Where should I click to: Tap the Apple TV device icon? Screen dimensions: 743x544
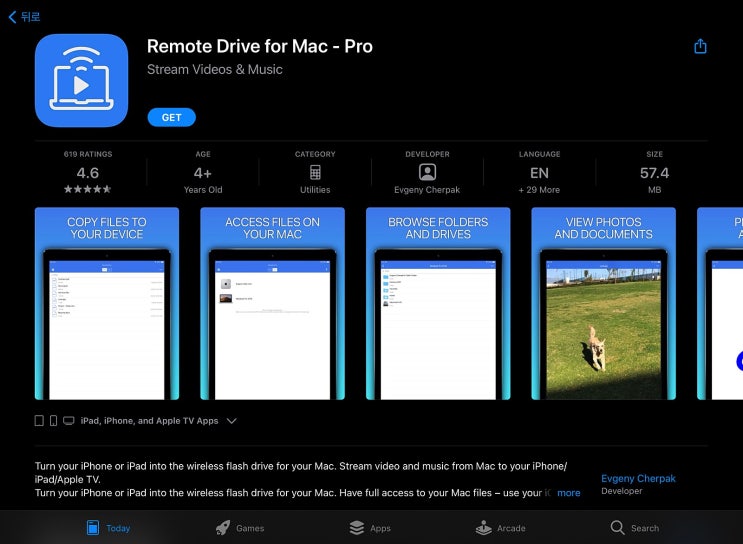point(69,421)
